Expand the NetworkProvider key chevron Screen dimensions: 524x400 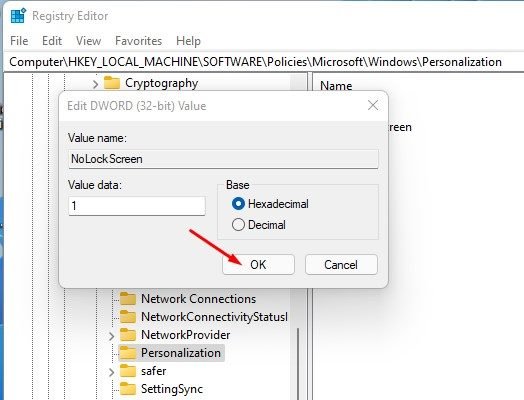click(112, 336)
